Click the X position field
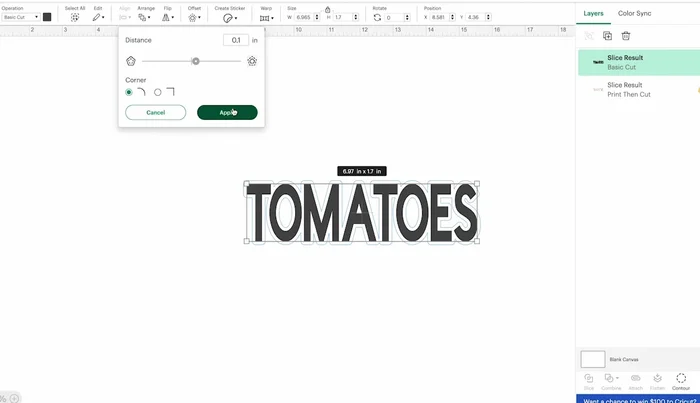The height and width of the screenshot is (403, 700). (439, 17)
